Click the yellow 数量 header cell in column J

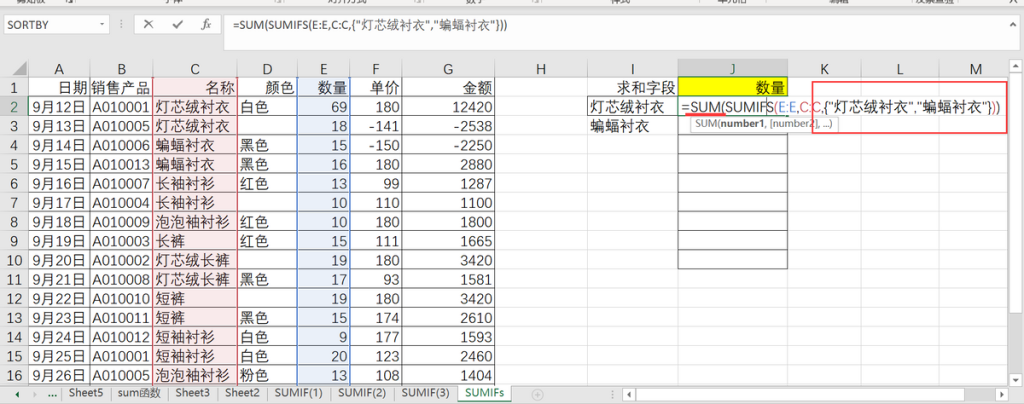[732, 87]
